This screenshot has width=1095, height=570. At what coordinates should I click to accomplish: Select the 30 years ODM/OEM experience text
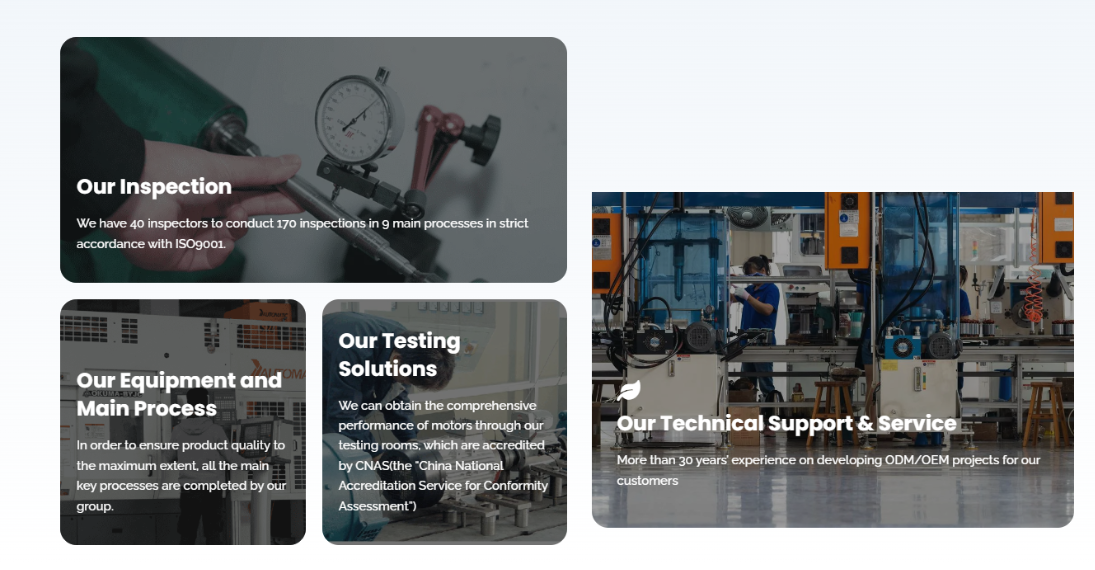coord(828,469)
